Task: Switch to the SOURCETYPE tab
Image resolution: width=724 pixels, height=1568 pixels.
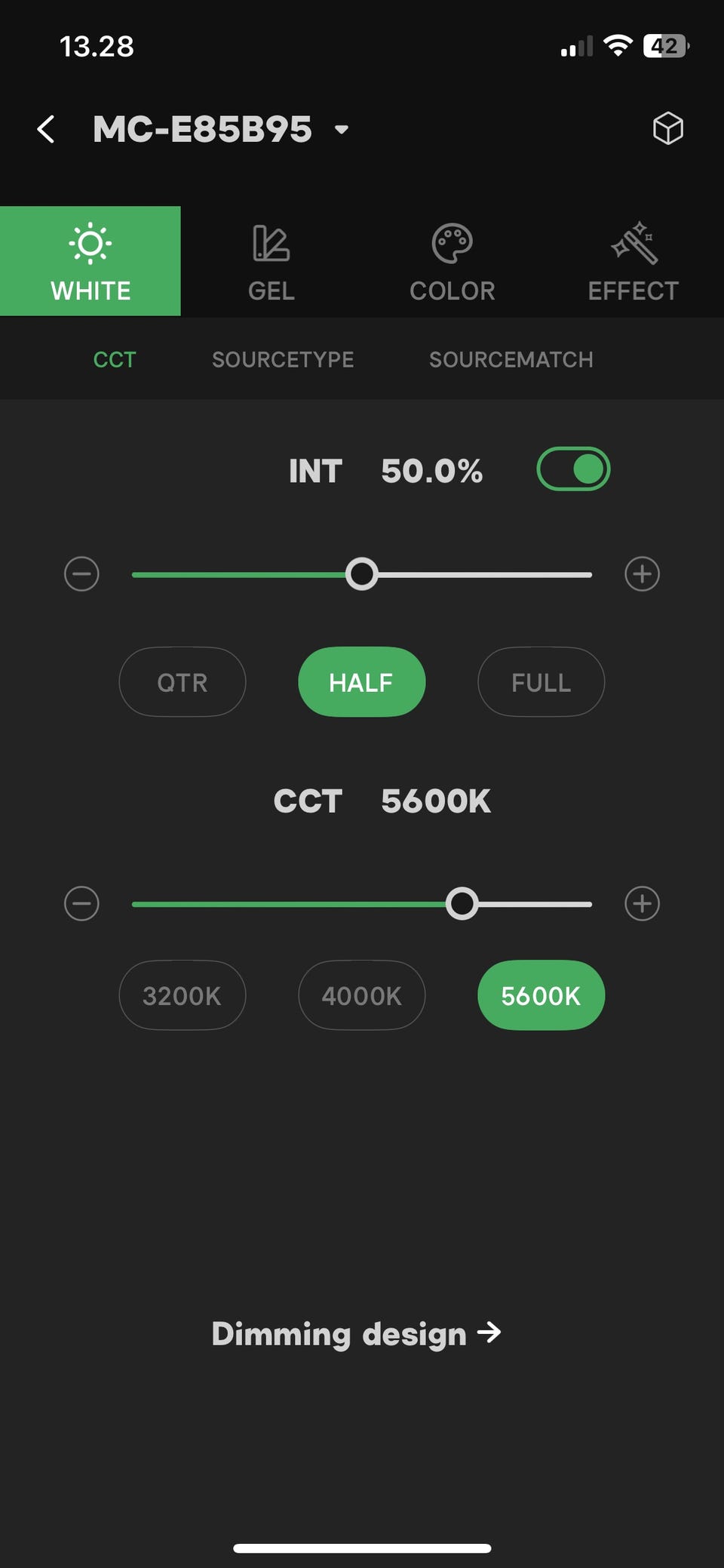Action: coord(283,359)
